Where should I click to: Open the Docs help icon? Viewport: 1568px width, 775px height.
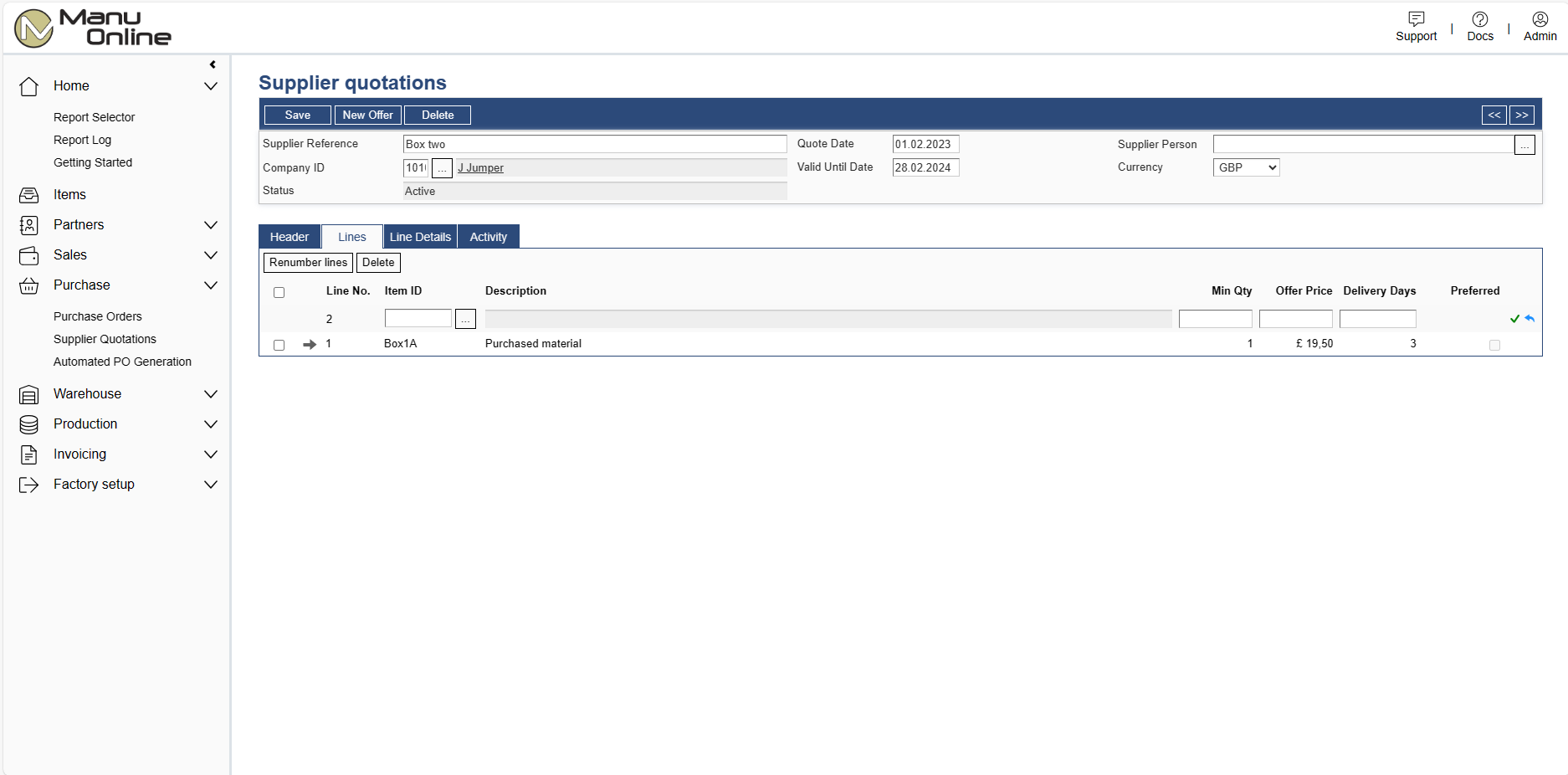pos(1479,19)
